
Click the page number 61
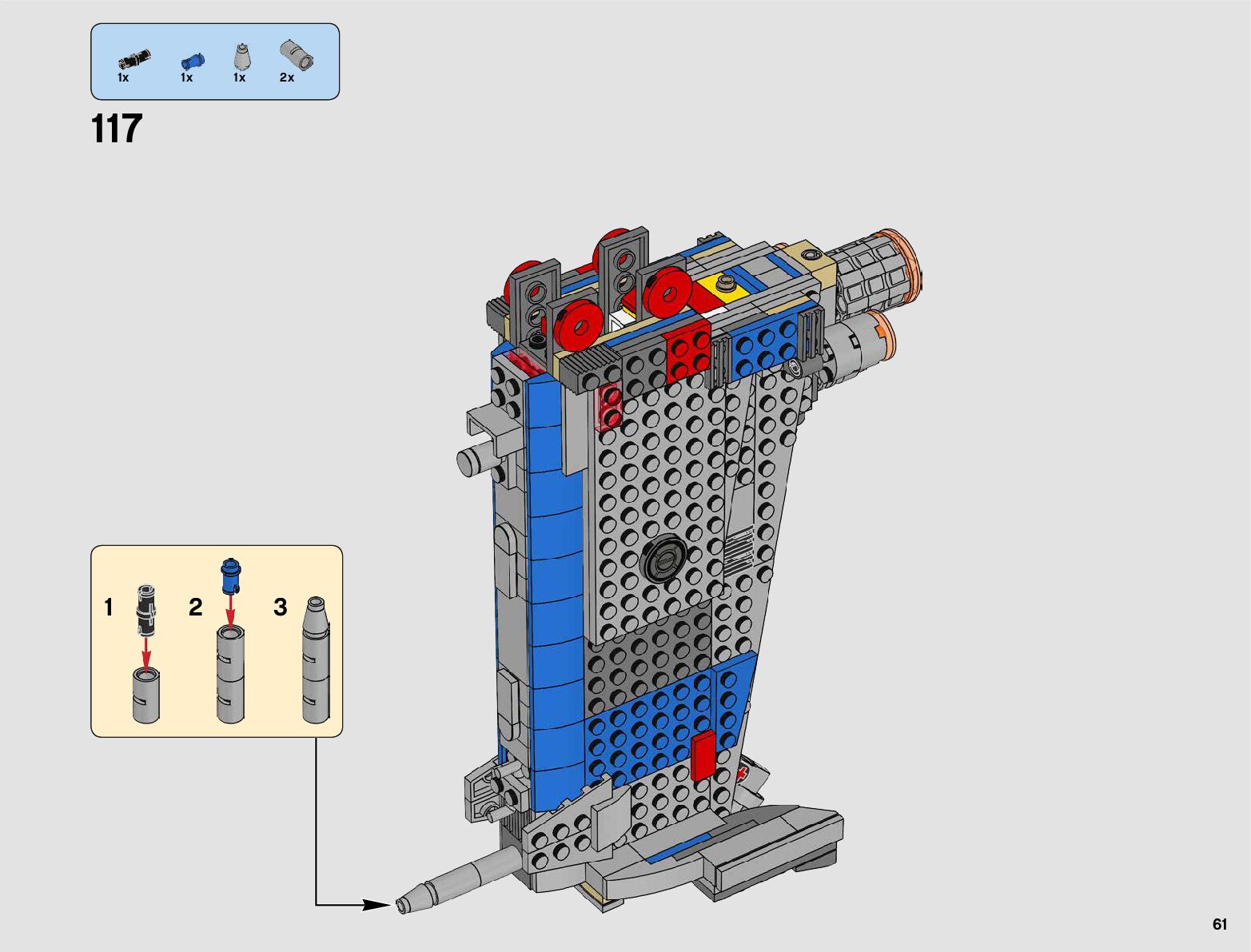tap(1219, 924)
